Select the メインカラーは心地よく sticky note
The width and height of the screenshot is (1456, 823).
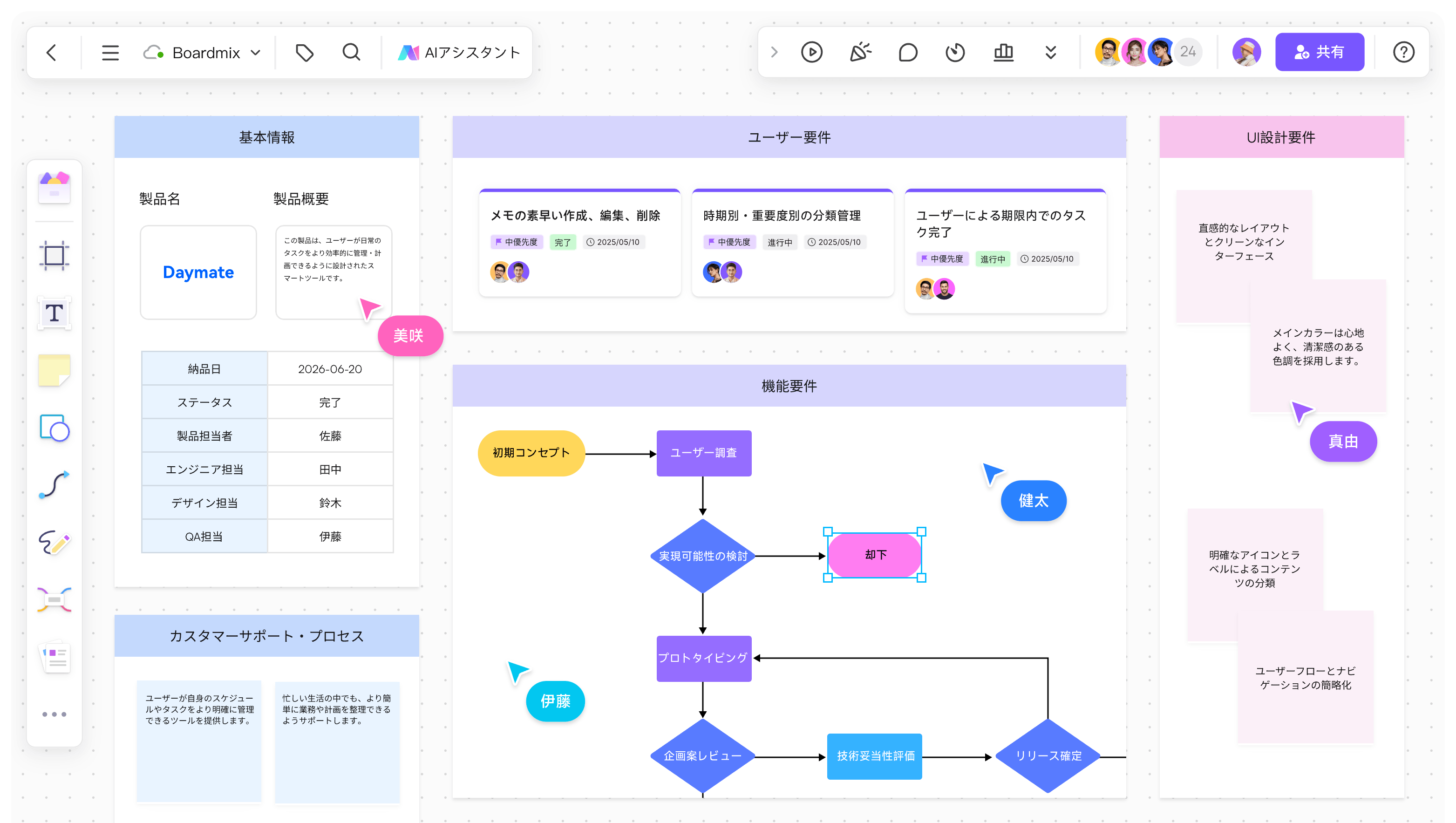click(1318, 347)
